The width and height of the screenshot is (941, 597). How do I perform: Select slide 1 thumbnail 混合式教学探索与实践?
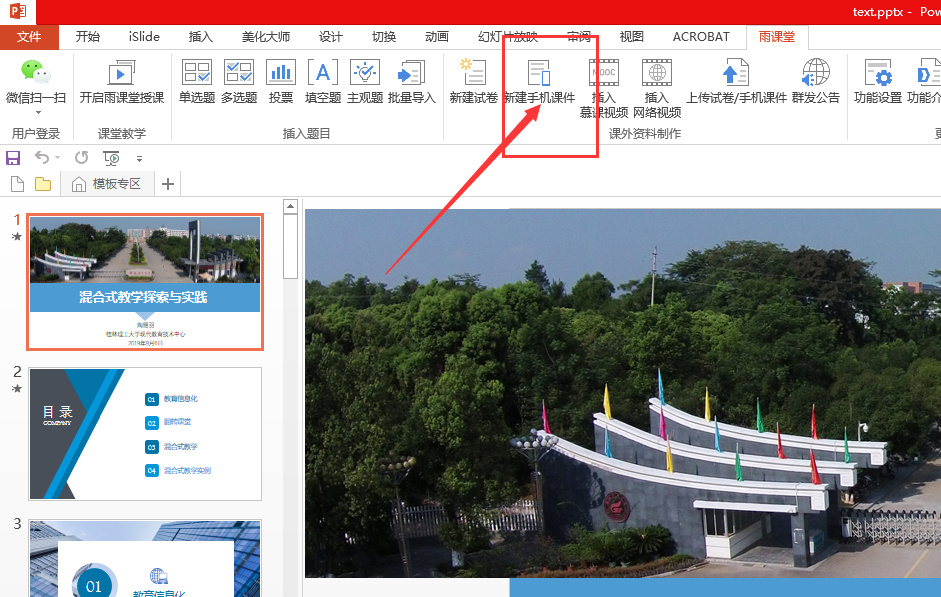(x=145, y=282)
